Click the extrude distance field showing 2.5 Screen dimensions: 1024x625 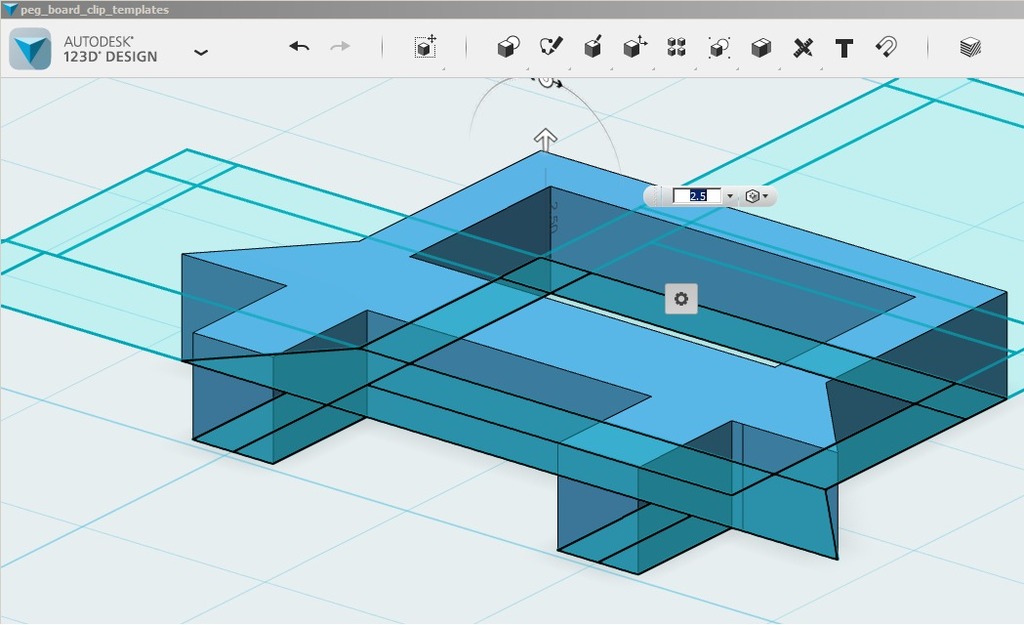click(x=697, y=196)
